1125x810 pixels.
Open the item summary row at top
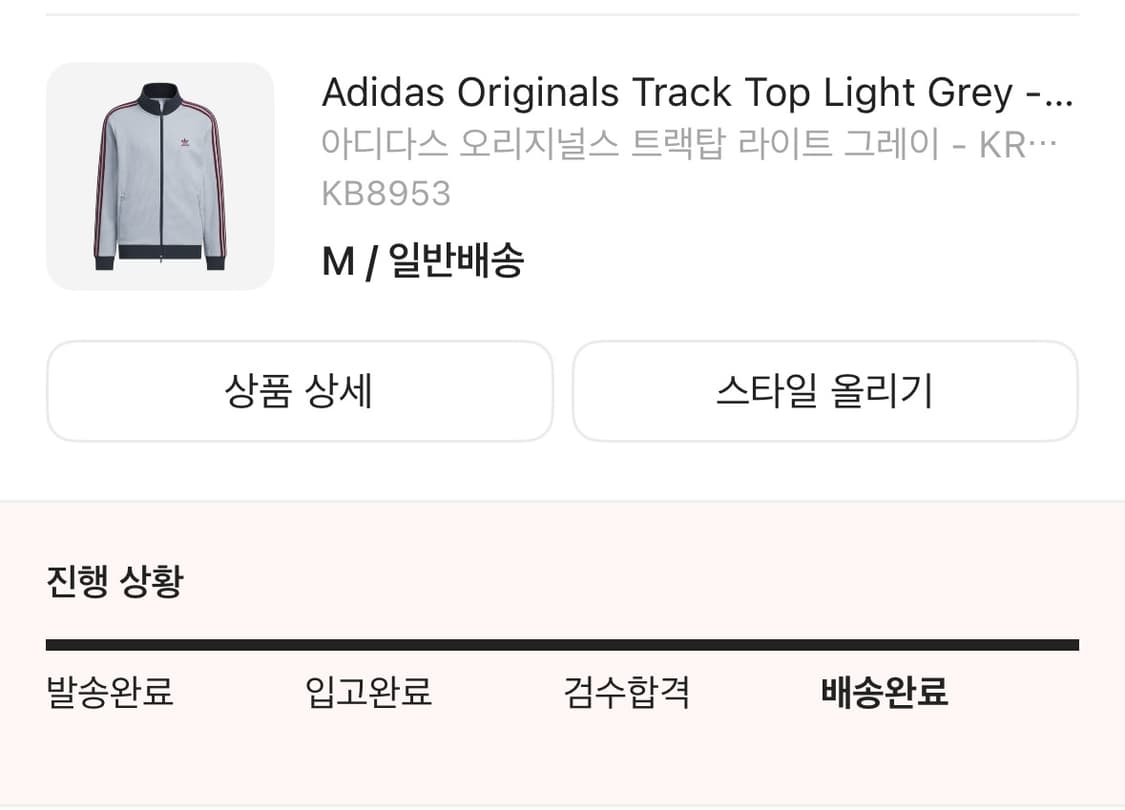(562, 176)
